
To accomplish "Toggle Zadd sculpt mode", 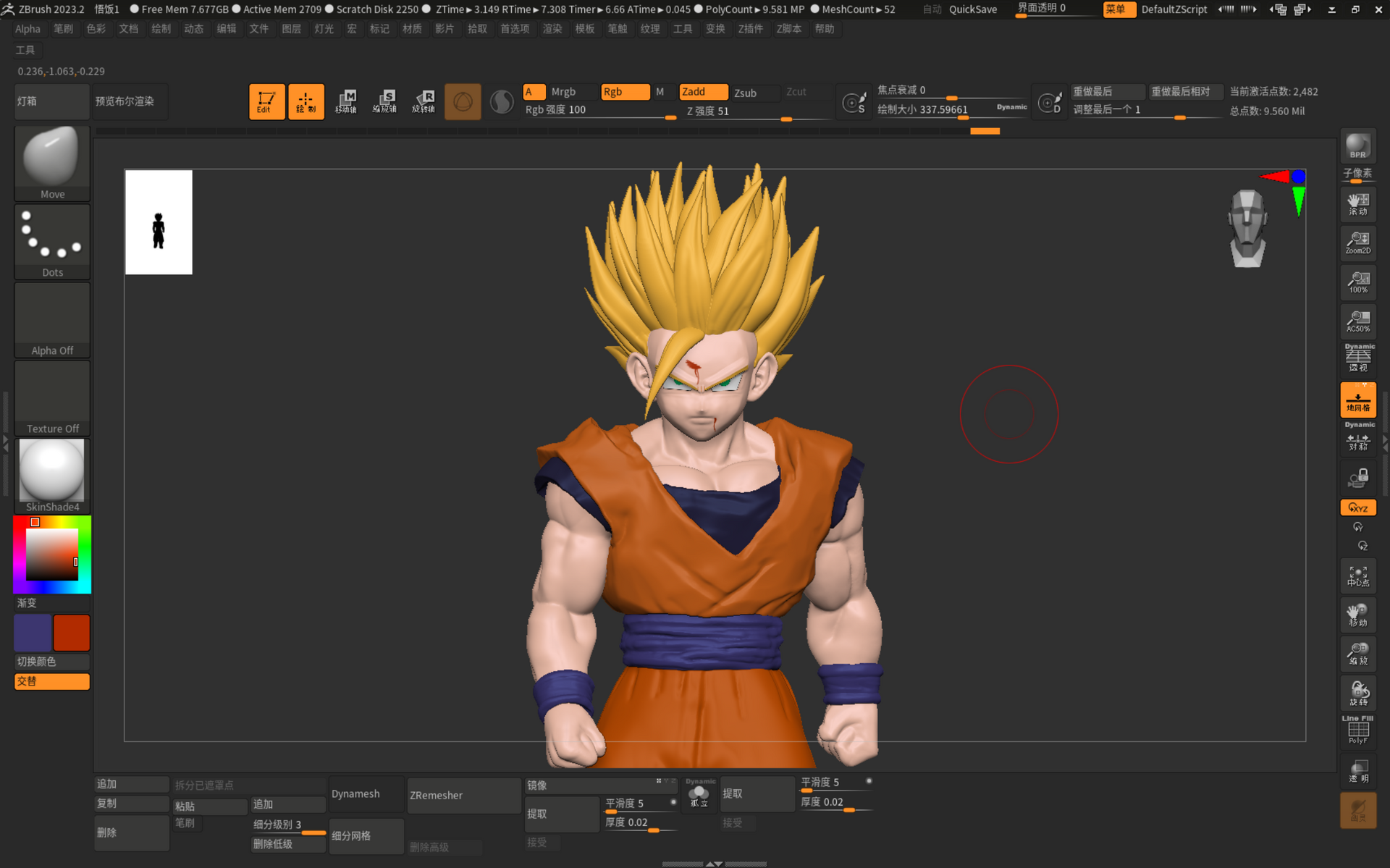I will click(x=703, y=92).
